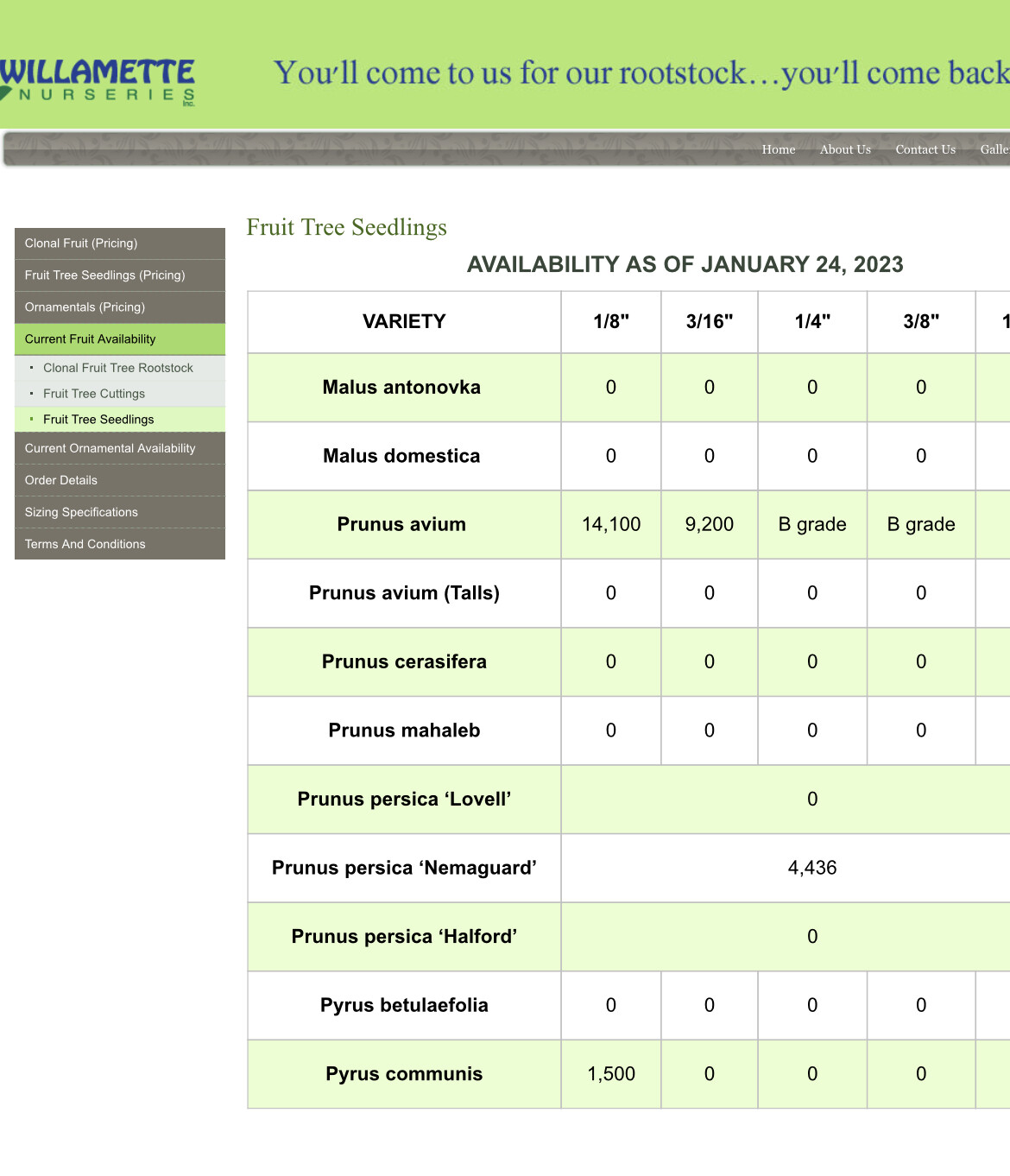Screen dimensions: 1010x1176
Task: Click the Fruit Tree Seedlings page heading
Action: point(346,227)
